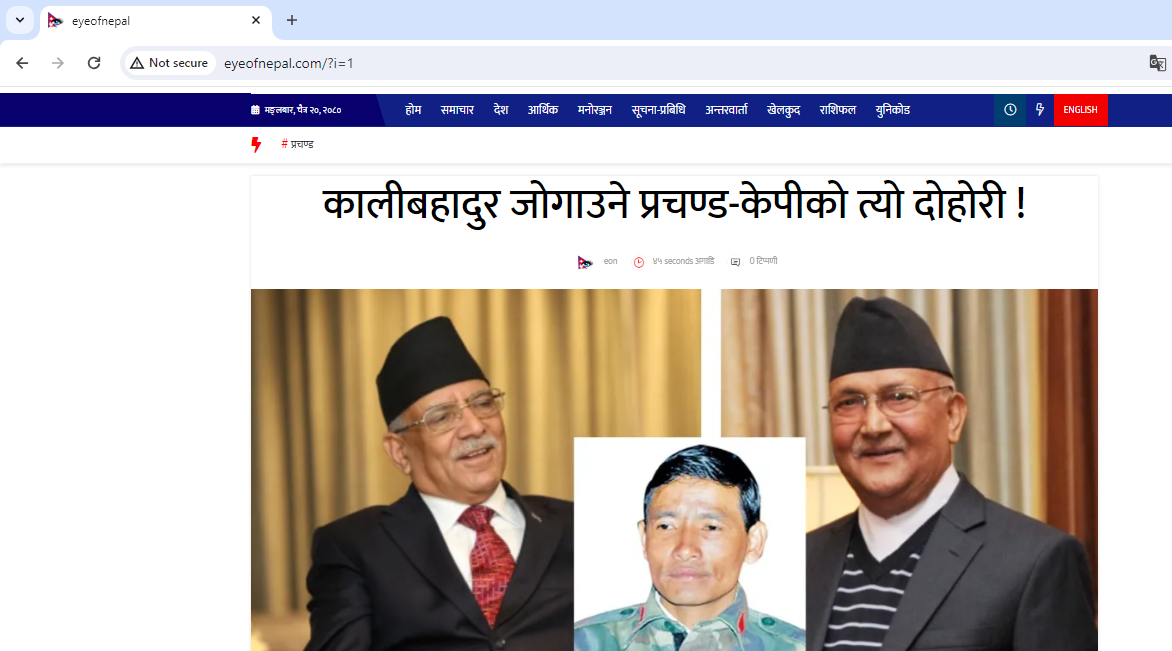
Task: Open the होम menu item
Action: (x=413, y=110)
